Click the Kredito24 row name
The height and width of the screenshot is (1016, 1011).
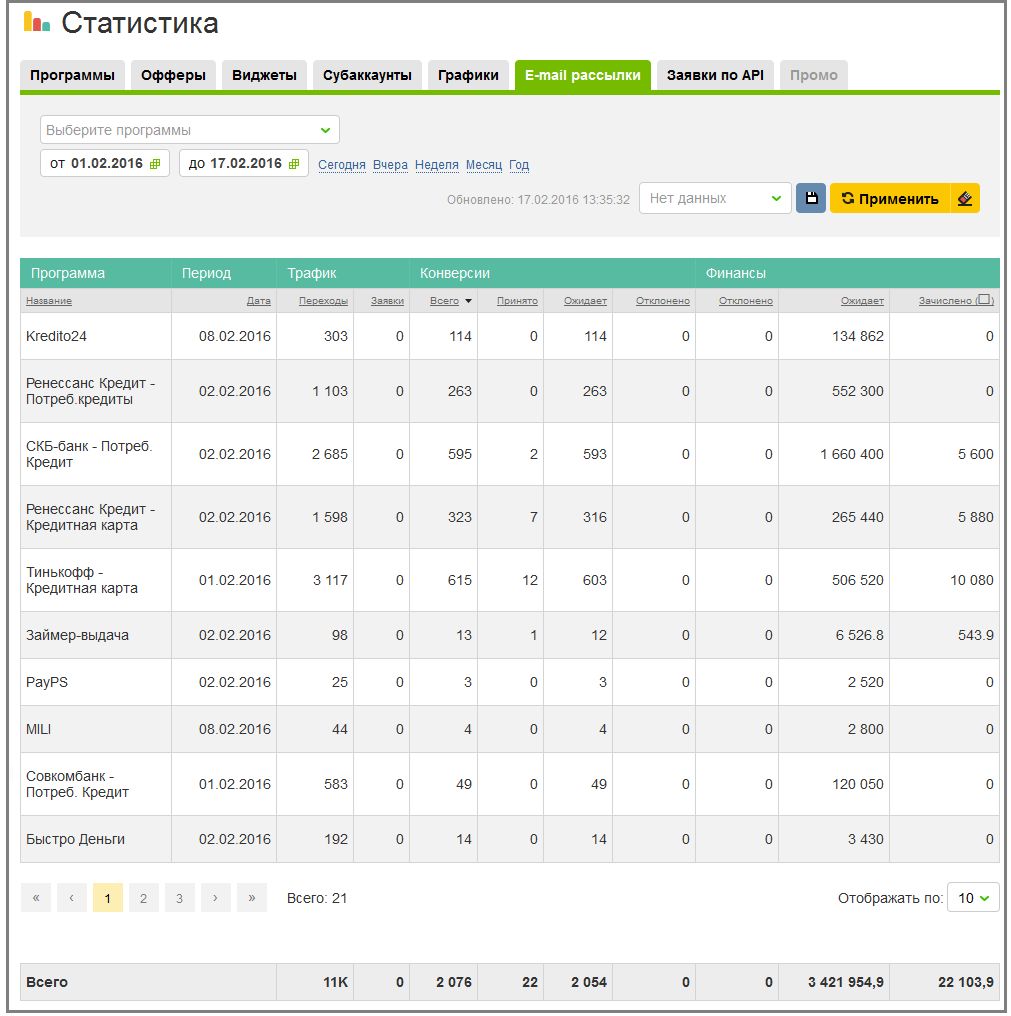tap(56, 336)
